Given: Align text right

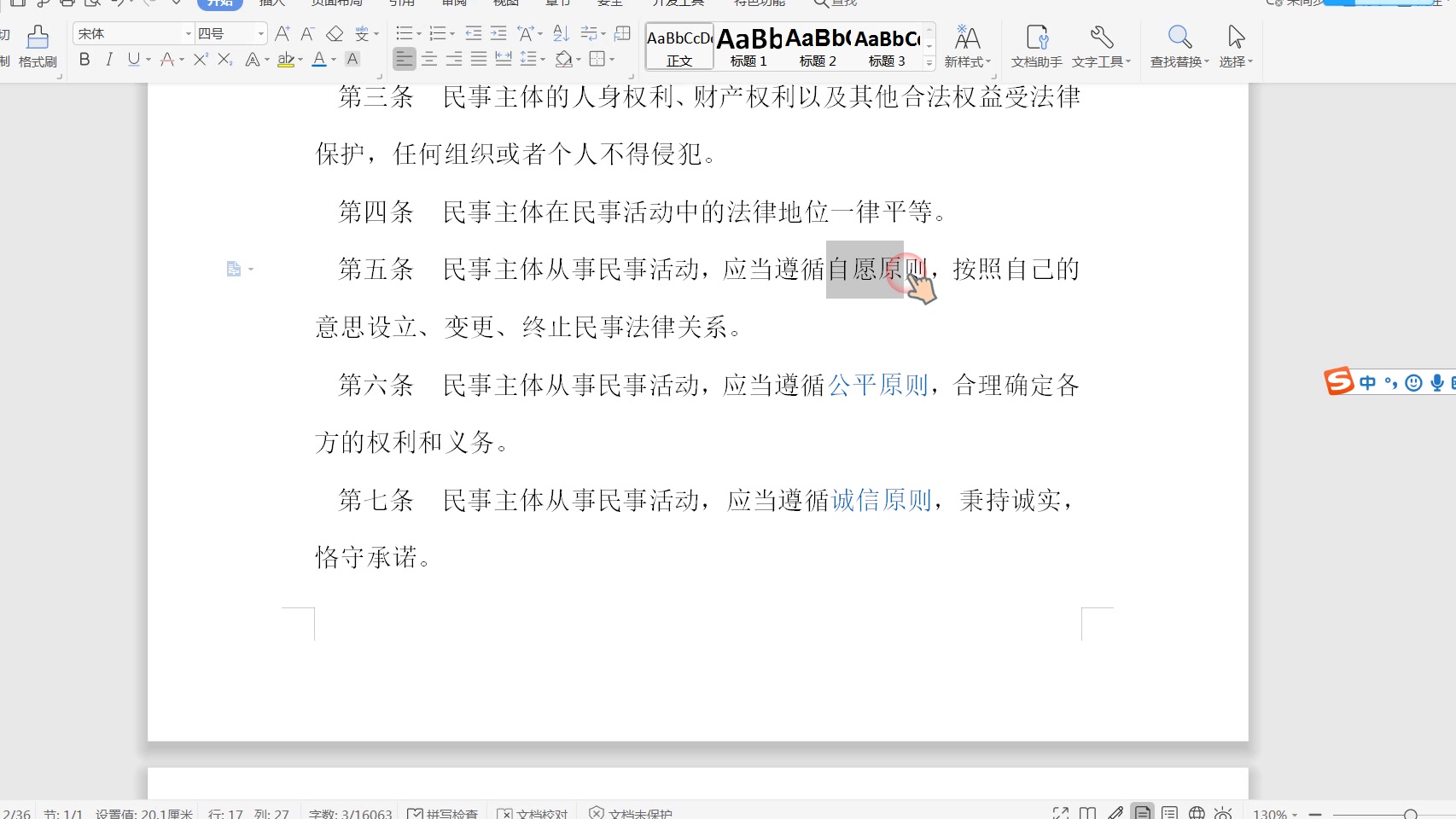Looking at the screenshot, I should click(x=454, y=59).
